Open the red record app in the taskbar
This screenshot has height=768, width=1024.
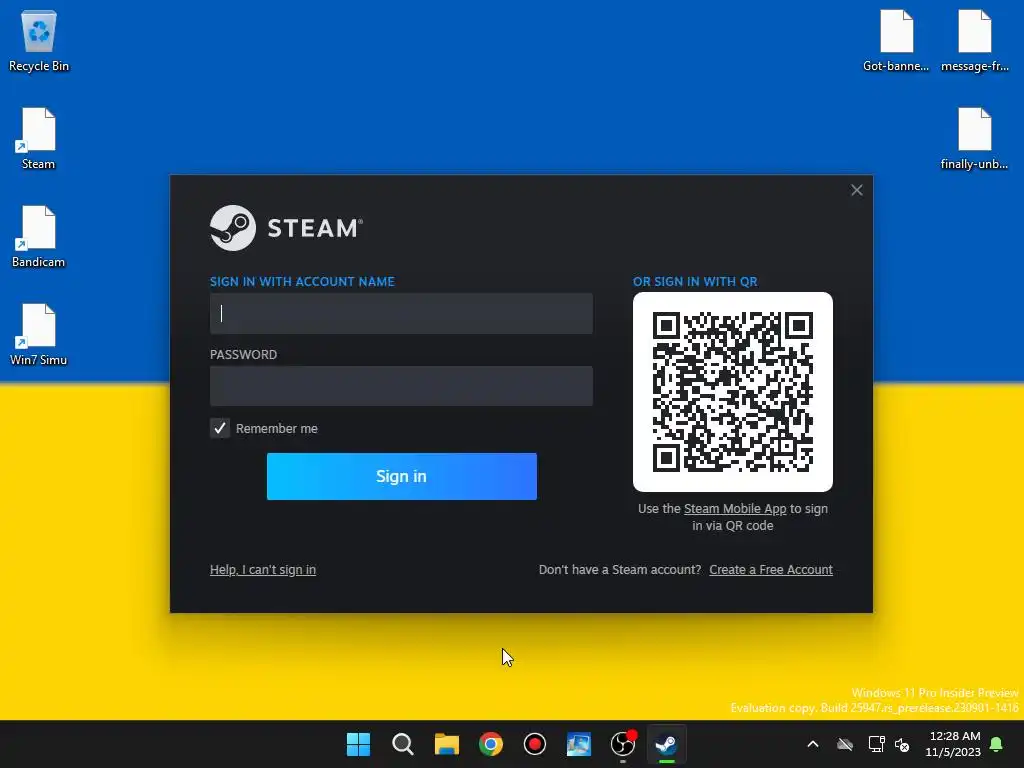point(535,744)
